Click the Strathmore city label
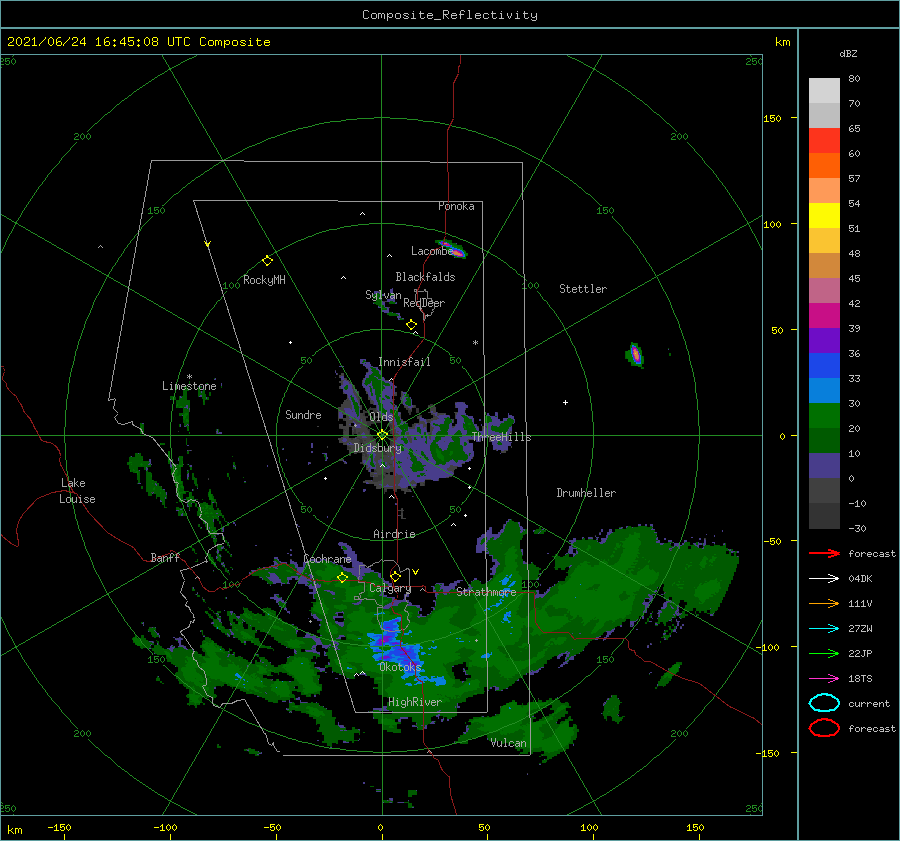This screenshot has height=841, width=900. [x=486, y=592]
